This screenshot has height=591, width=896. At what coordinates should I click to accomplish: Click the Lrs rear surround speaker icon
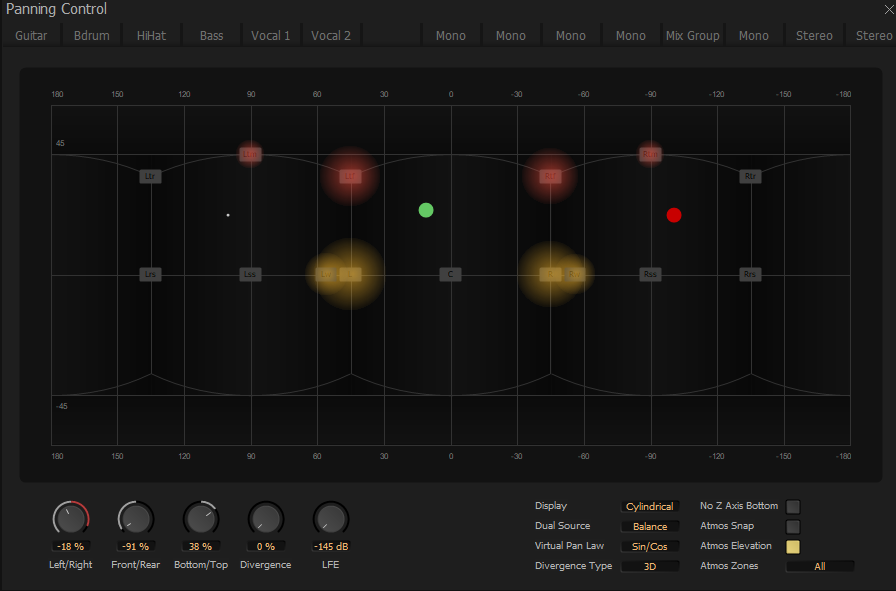click(149, 273)
